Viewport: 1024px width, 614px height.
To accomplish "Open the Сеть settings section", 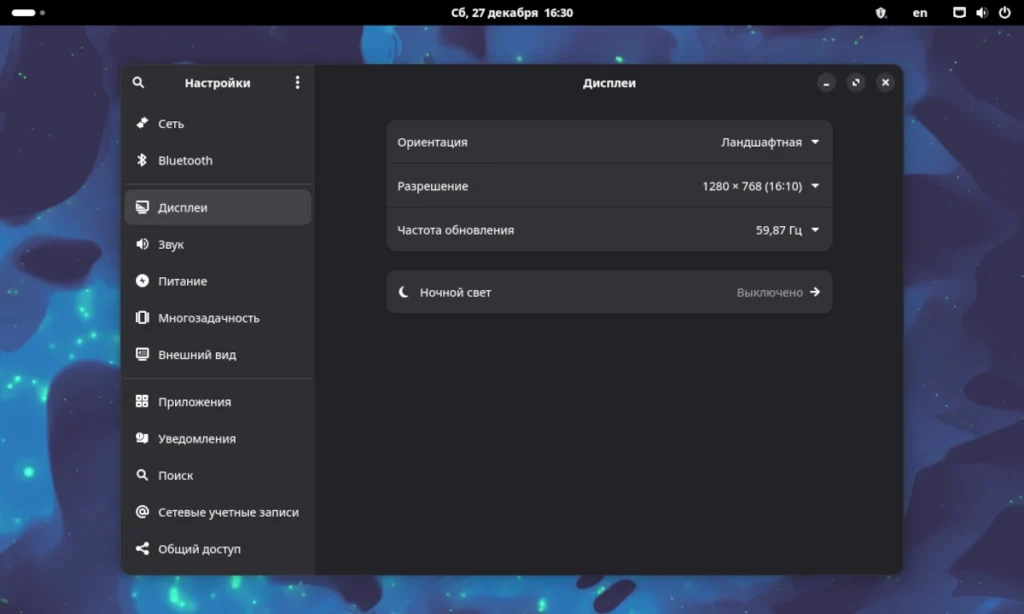I will pos(217,123).
